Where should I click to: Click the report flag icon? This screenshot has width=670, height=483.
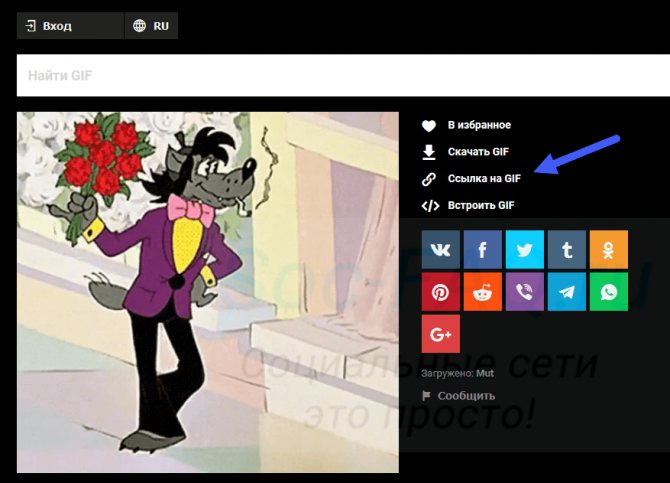pos(426,396)
